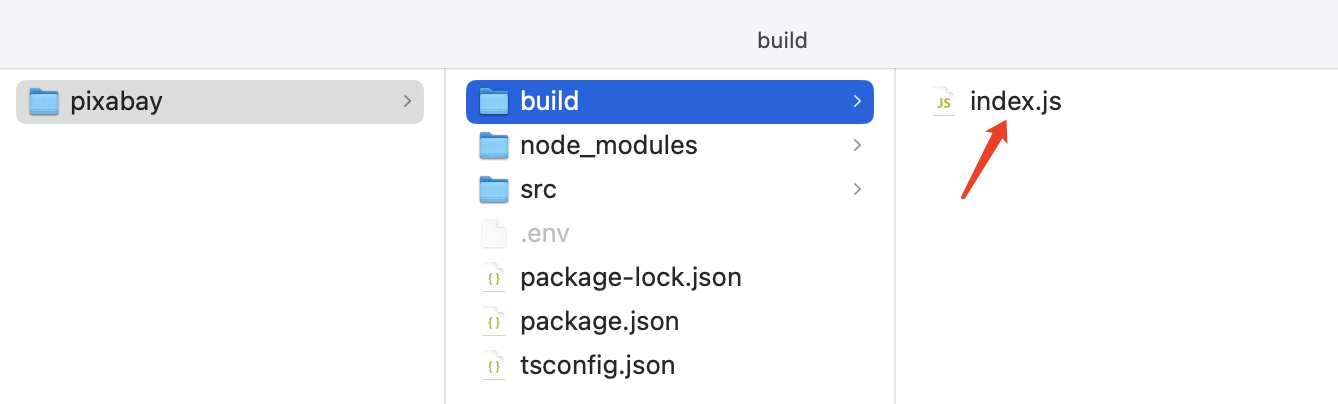The image size is (1338, 404).
Task: Click the src folder icon
Action: [x=494, y=189]
